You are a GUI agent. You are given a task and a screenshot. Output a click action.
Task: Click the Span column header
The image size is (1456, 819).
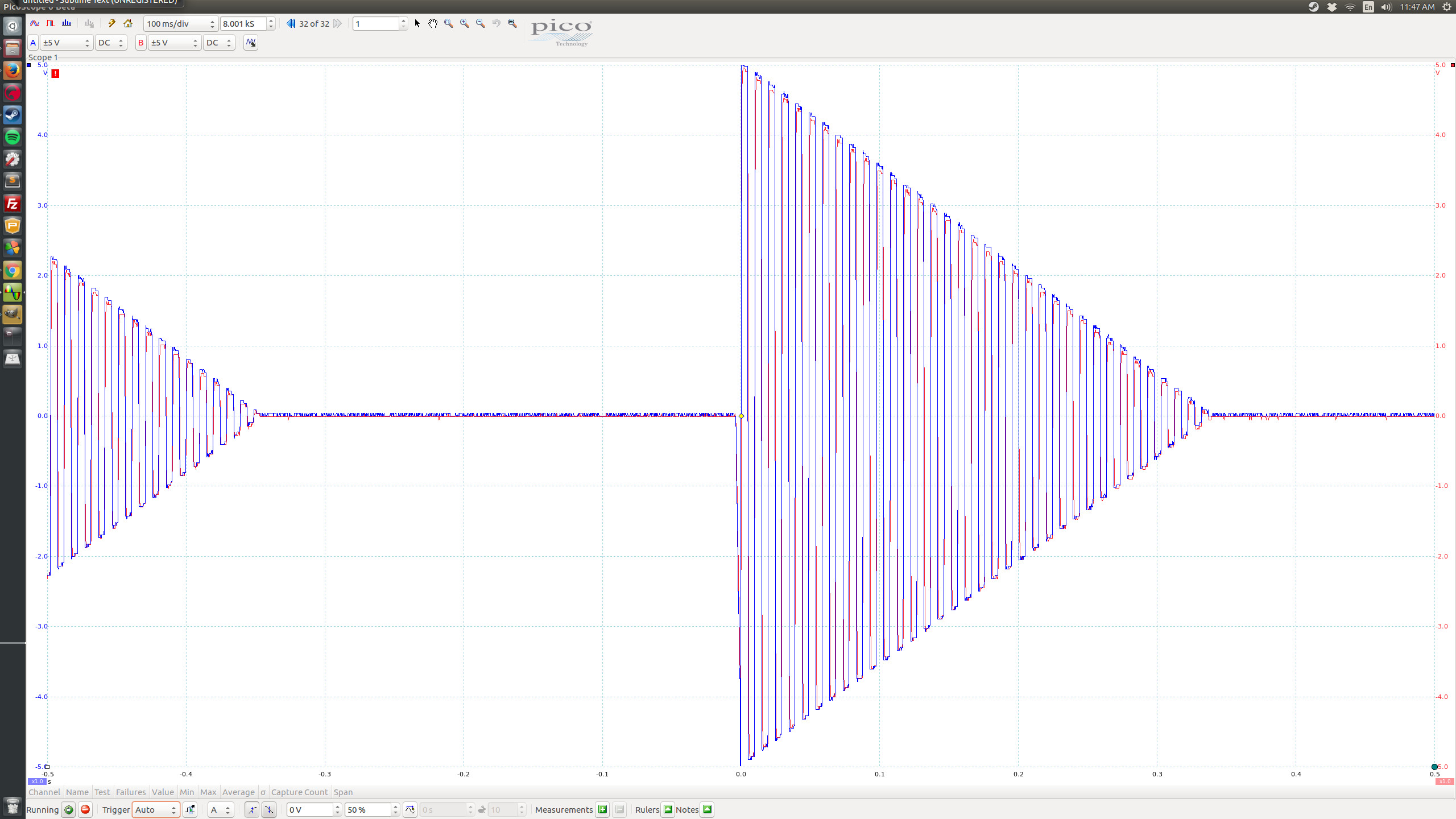click(x=343, y=792)
